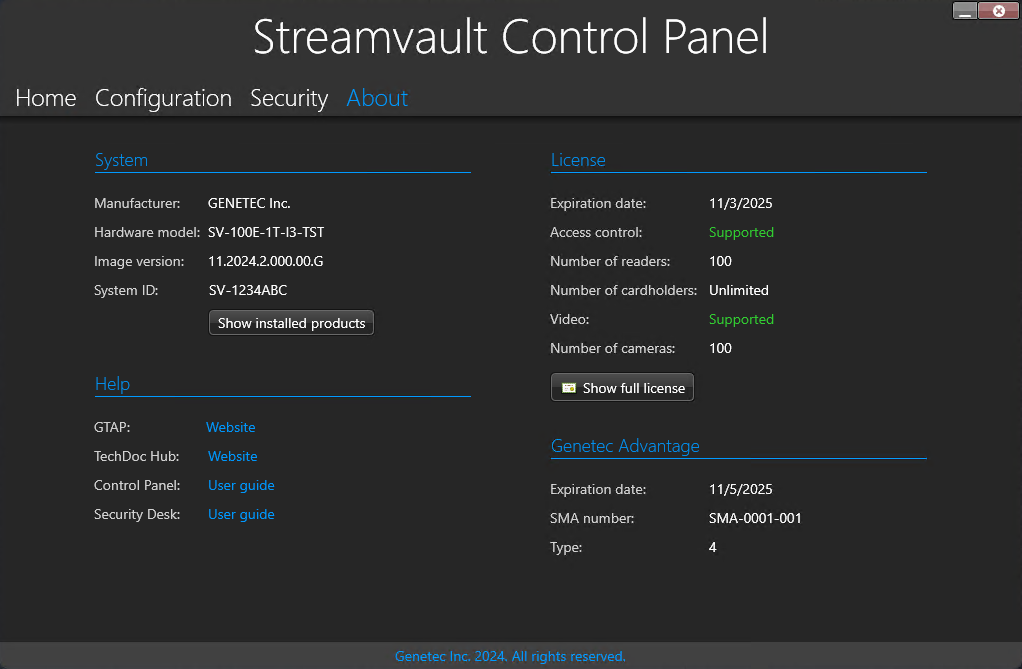Open the TechDoc Hub Website link
1022x669 pixels.
pyautogui.click(x=233, y=456)
